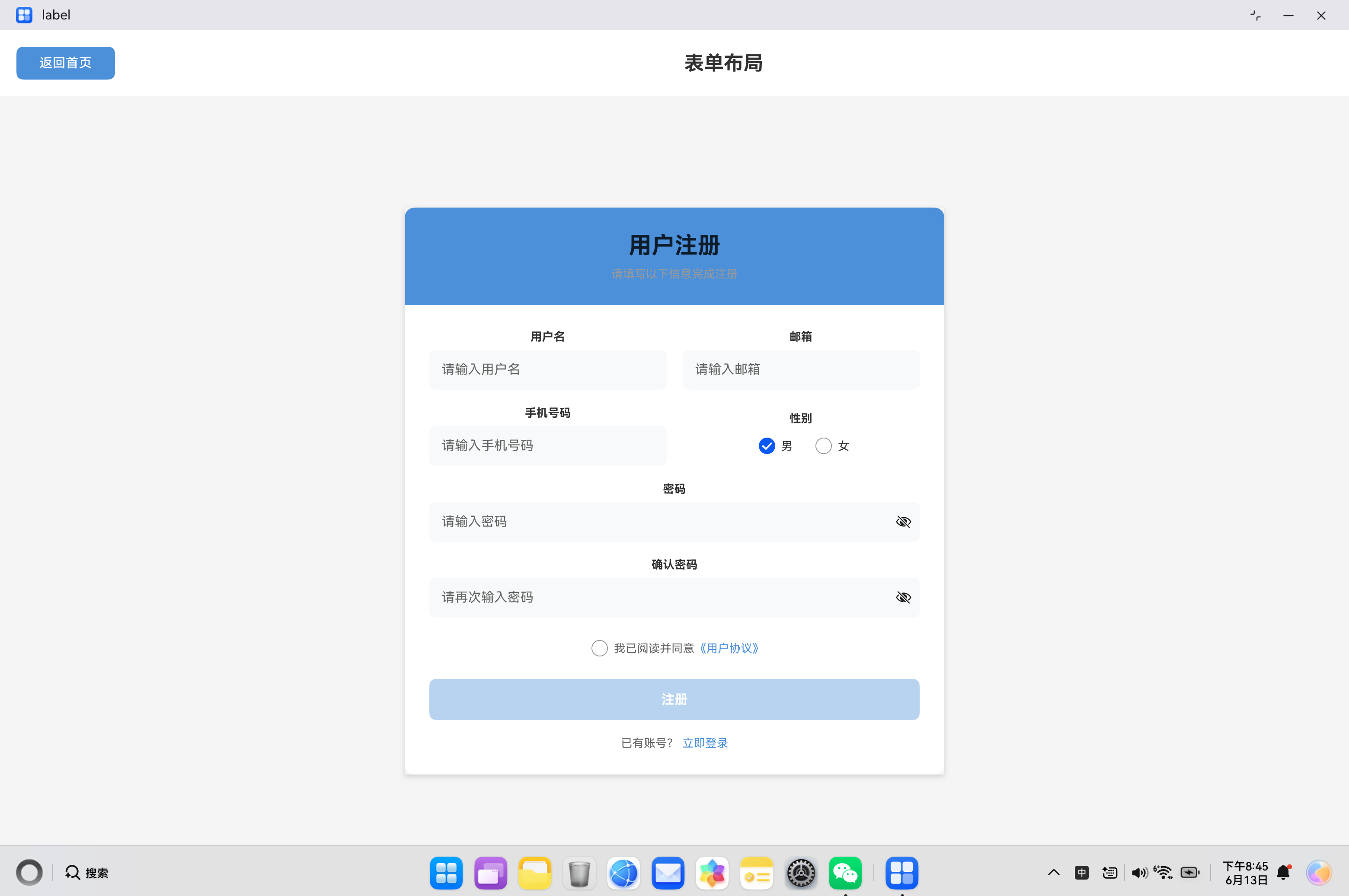Restore window using the shrink icon
This screenshot has width=1349, height=896.
pos(1255,16)
